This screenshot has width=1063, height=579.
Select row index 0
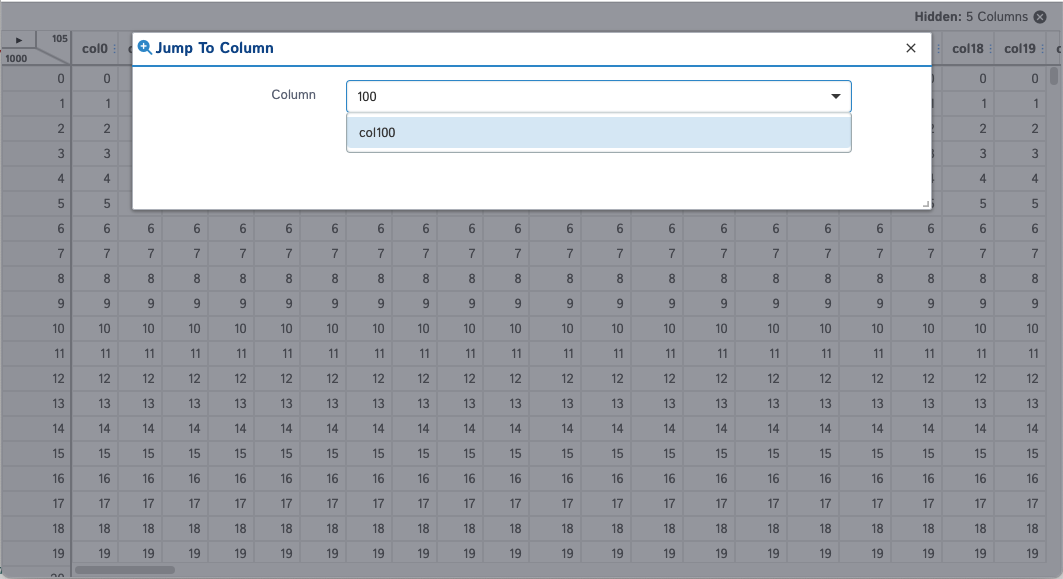[x=37, y=79]
